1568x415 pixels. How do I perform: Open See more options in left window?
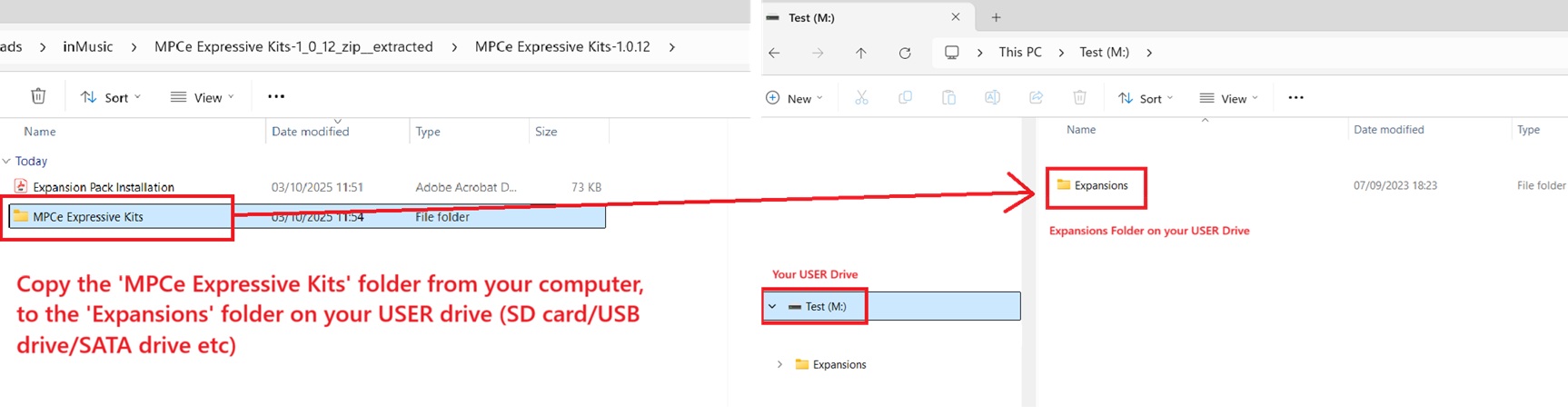276,96
